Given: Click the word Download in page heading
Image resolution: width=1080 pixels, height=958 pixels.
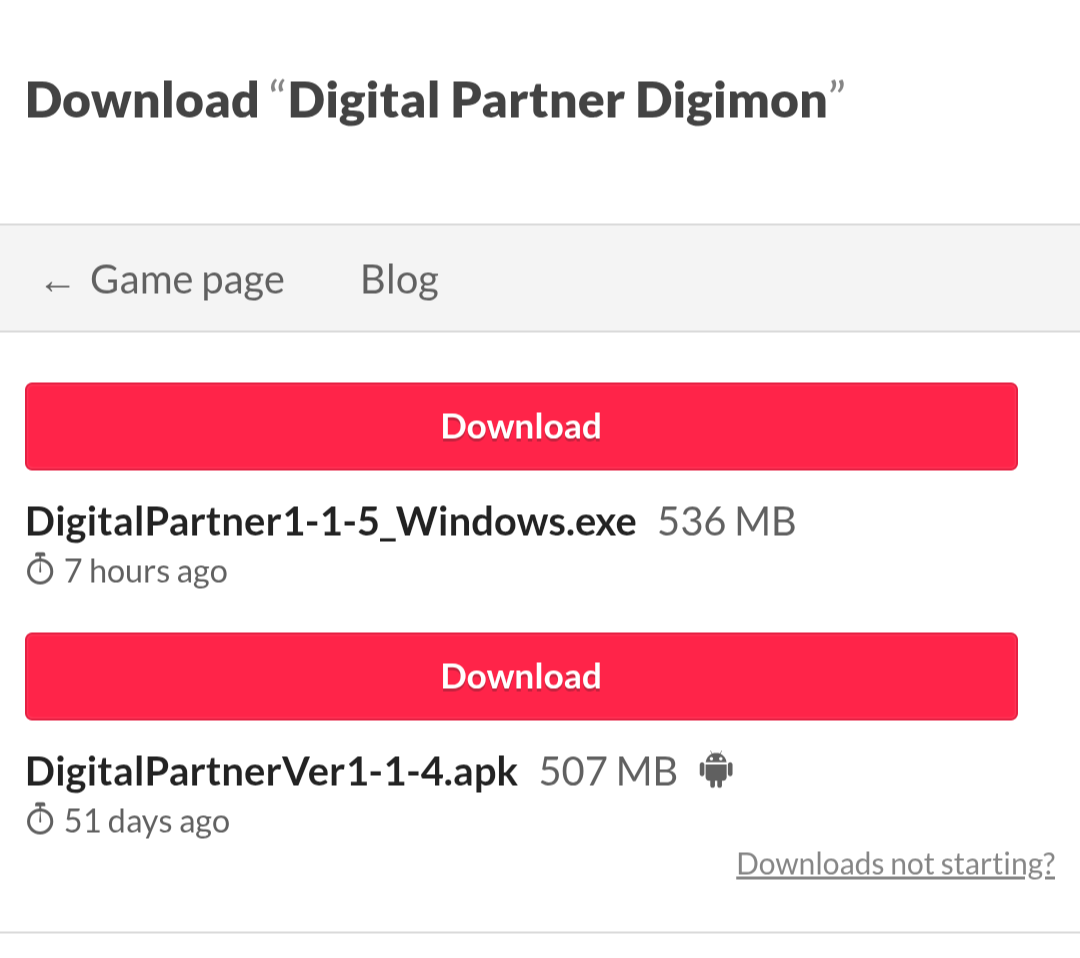Looking at the screenshot, I should (142, 101).
